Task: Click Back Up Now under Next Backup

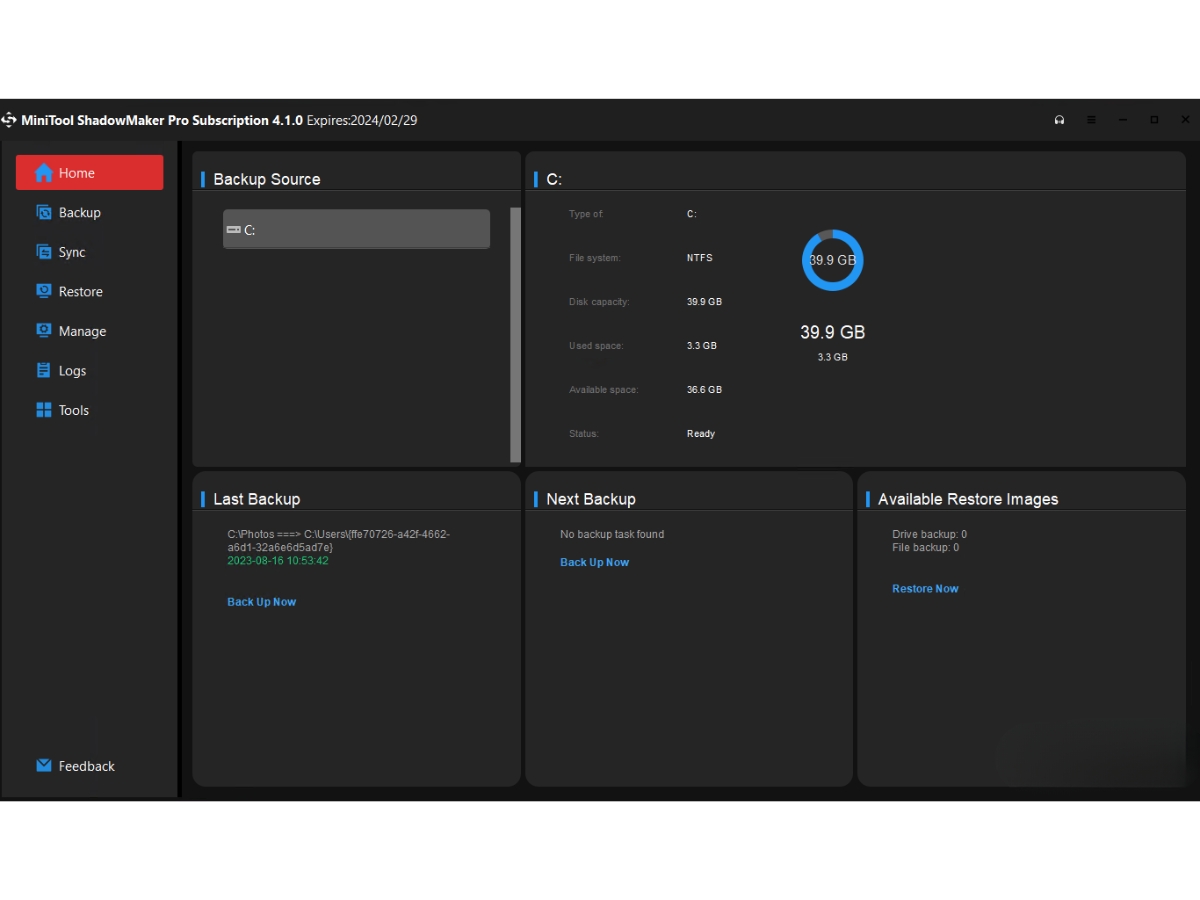Action: (x=595, y=562)
